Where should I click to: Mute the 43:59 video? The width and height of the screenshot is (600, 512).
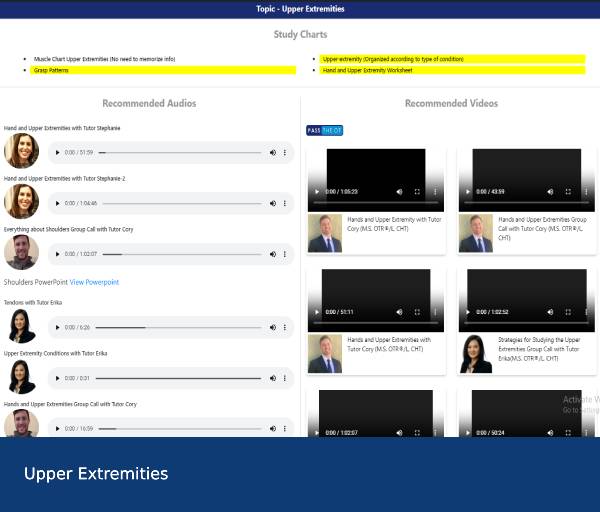[x=550, y=191]
